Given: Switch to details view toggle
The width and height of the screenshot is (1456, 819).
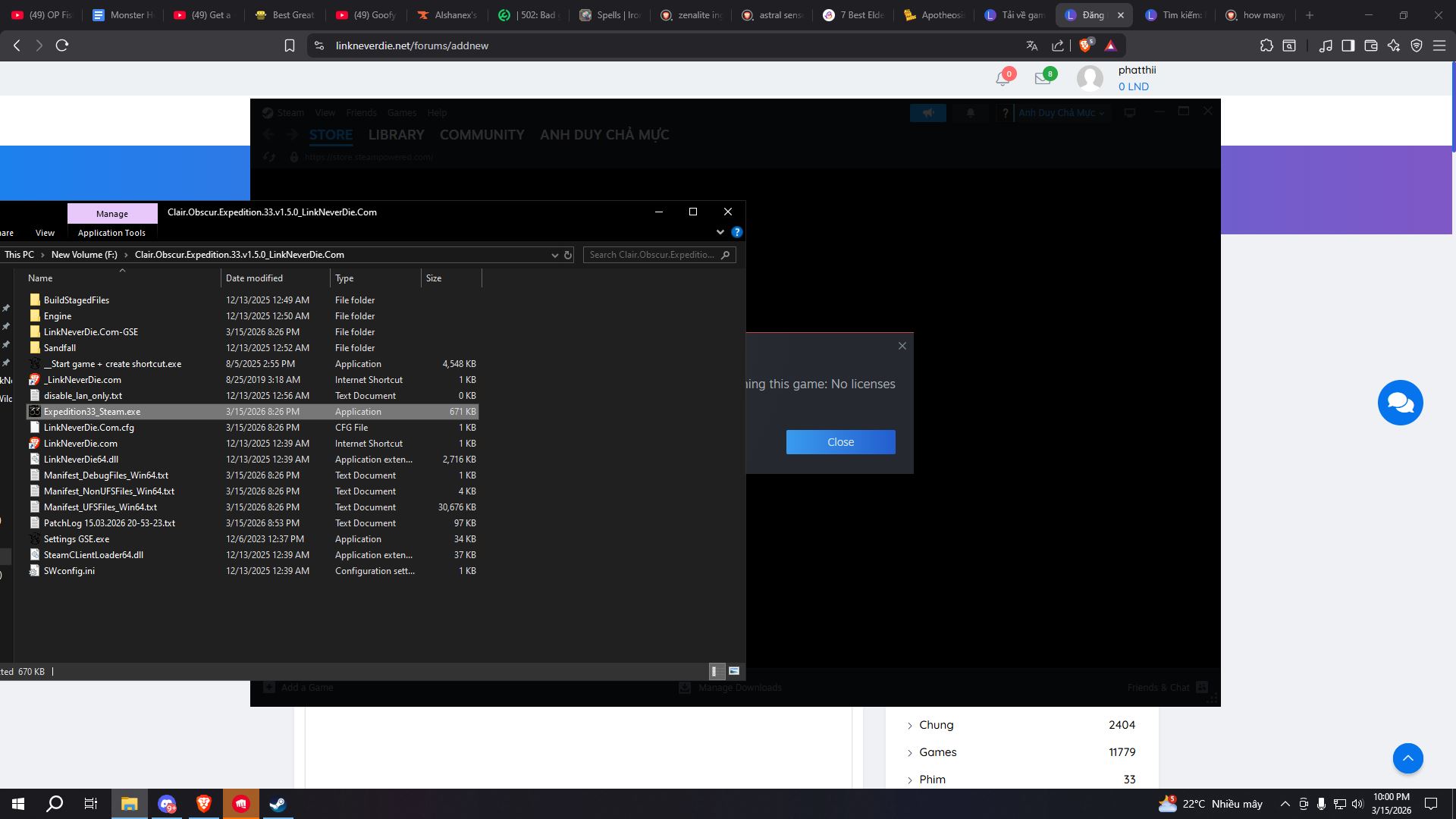Looking at the screenshot, I should 714,671.
